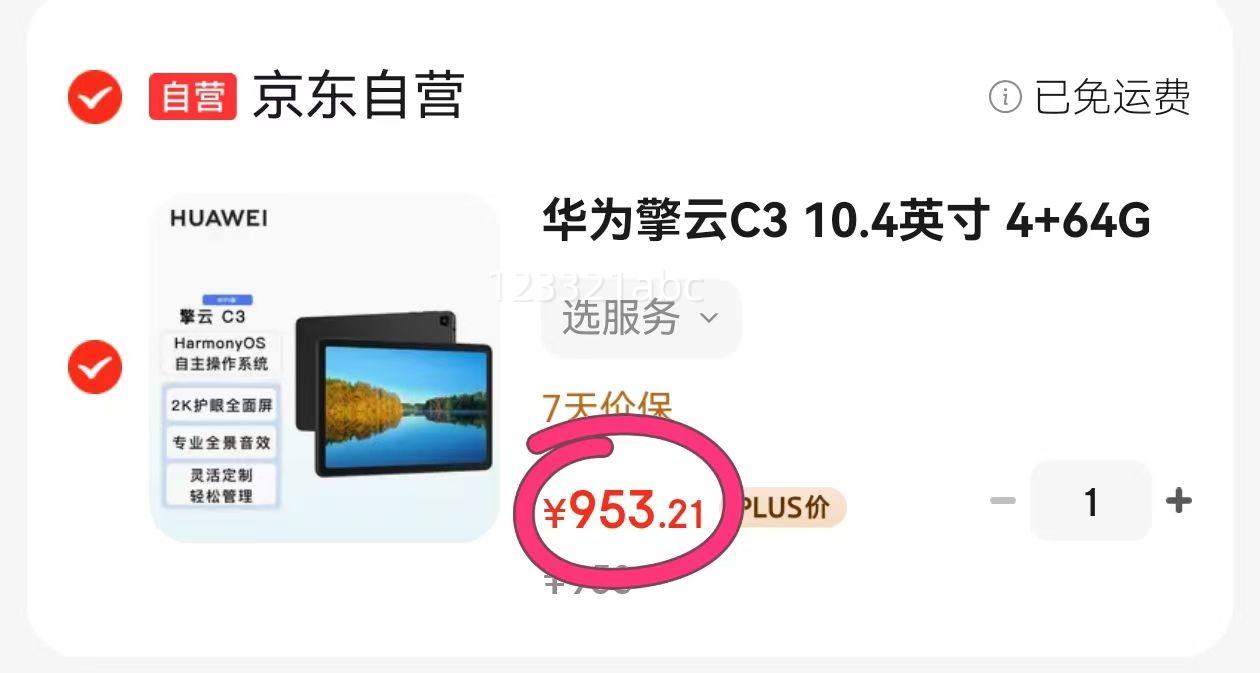The height and width of the screenshot is (673, 1260).
Task: Click the info icon beside 已免运费
Action: point(1005,97)
